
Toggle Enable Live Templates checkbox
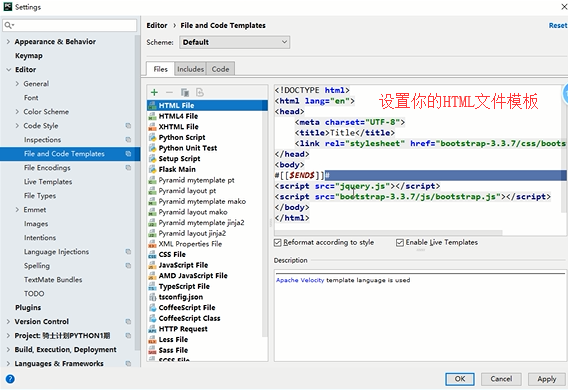click(x=400, y=242)
